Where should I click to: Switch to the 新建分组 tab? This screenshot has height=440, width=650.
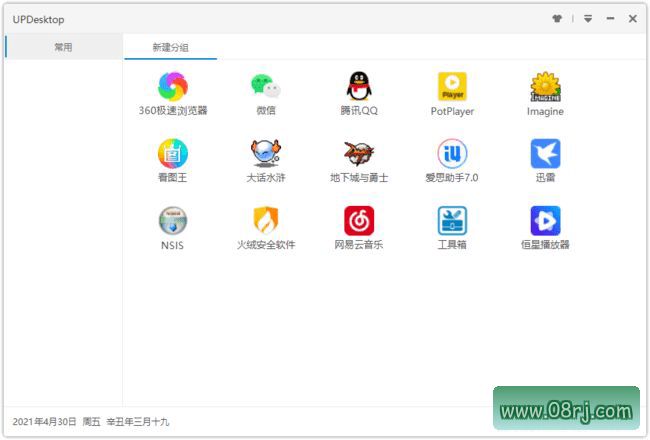170,47
